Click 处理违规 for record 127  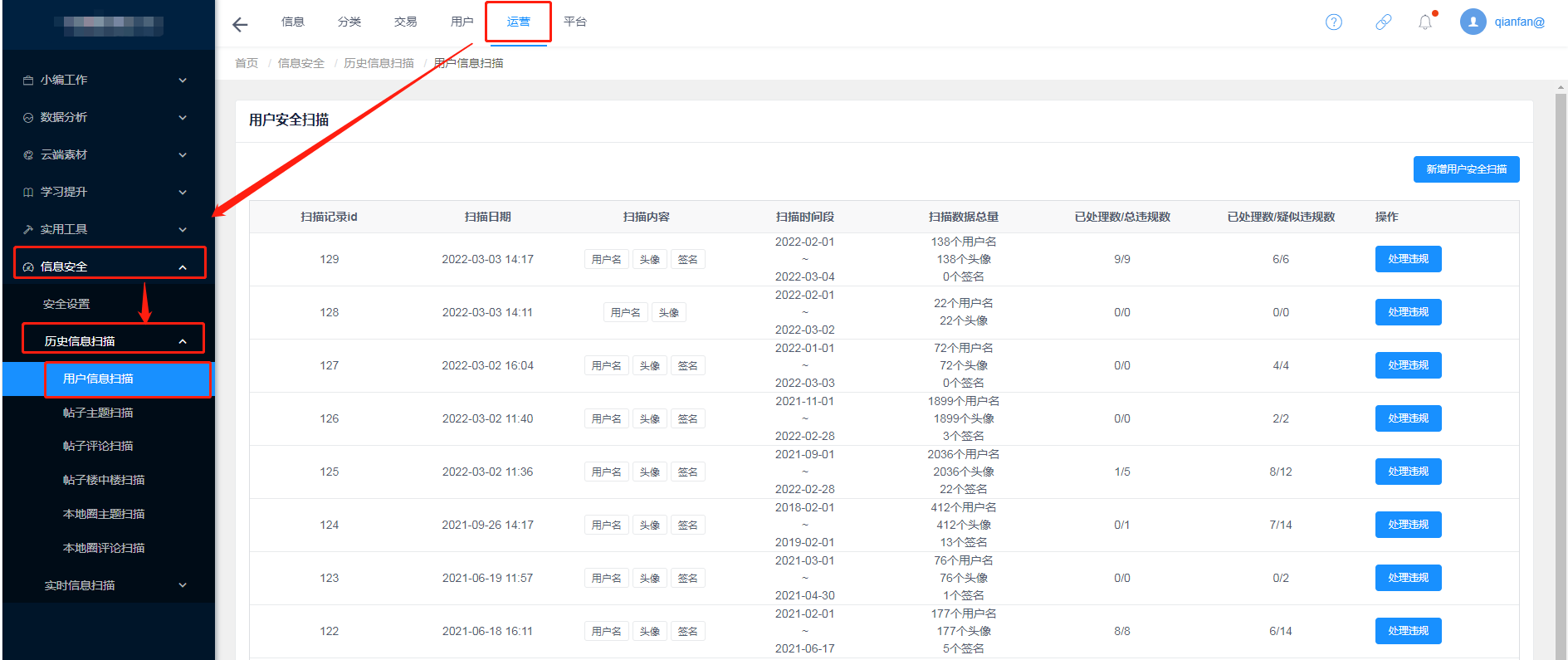coord(1408,365)
